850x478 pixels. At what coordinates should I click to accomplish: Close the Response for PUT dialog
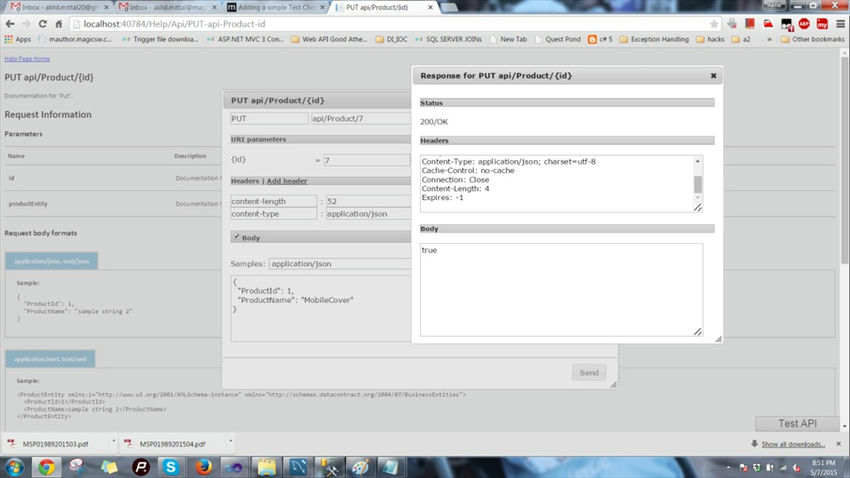coord(713,75)
